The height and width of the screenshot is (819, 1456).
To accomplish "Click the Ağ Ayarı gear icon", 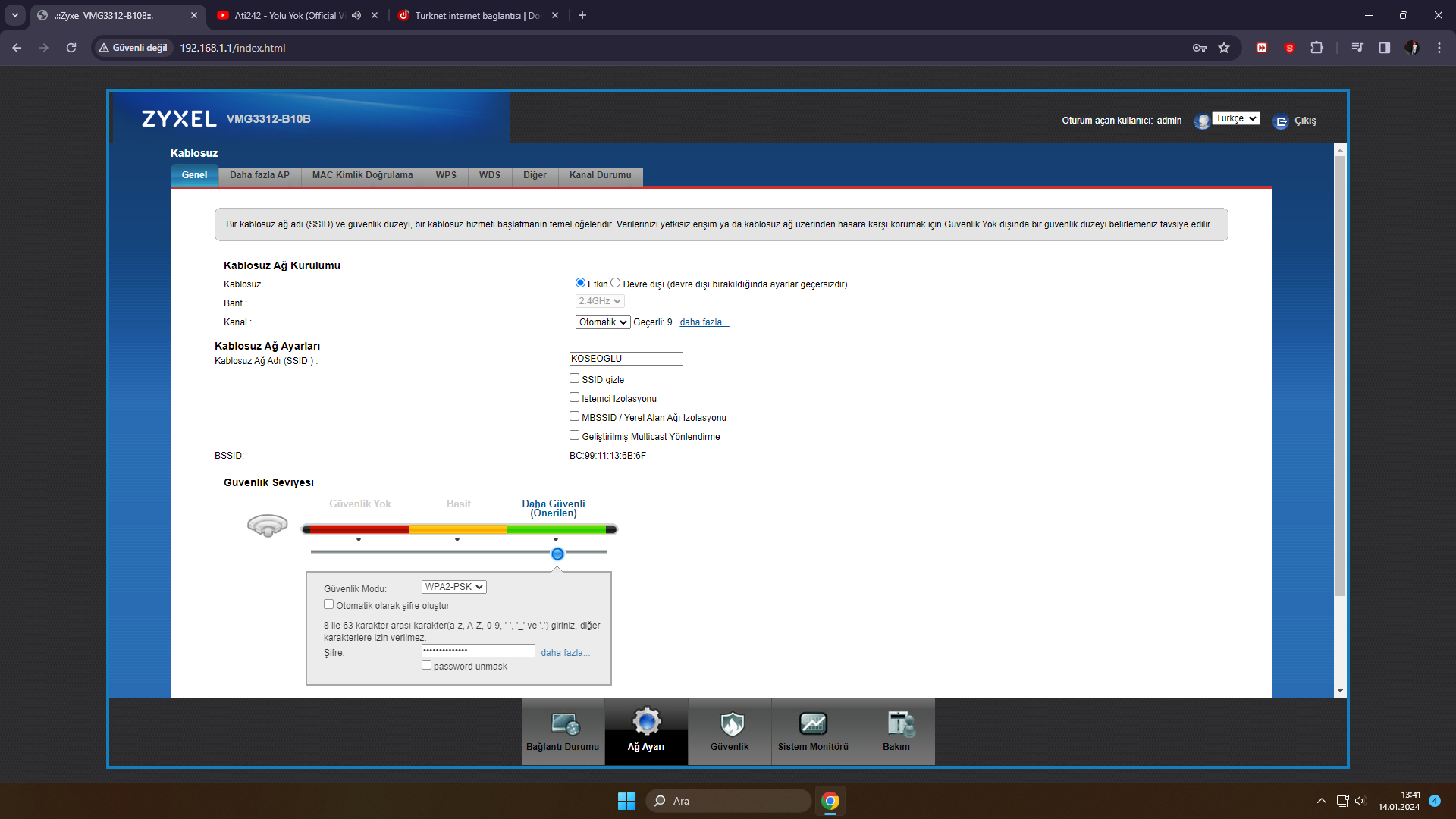I will click(646, 722).
